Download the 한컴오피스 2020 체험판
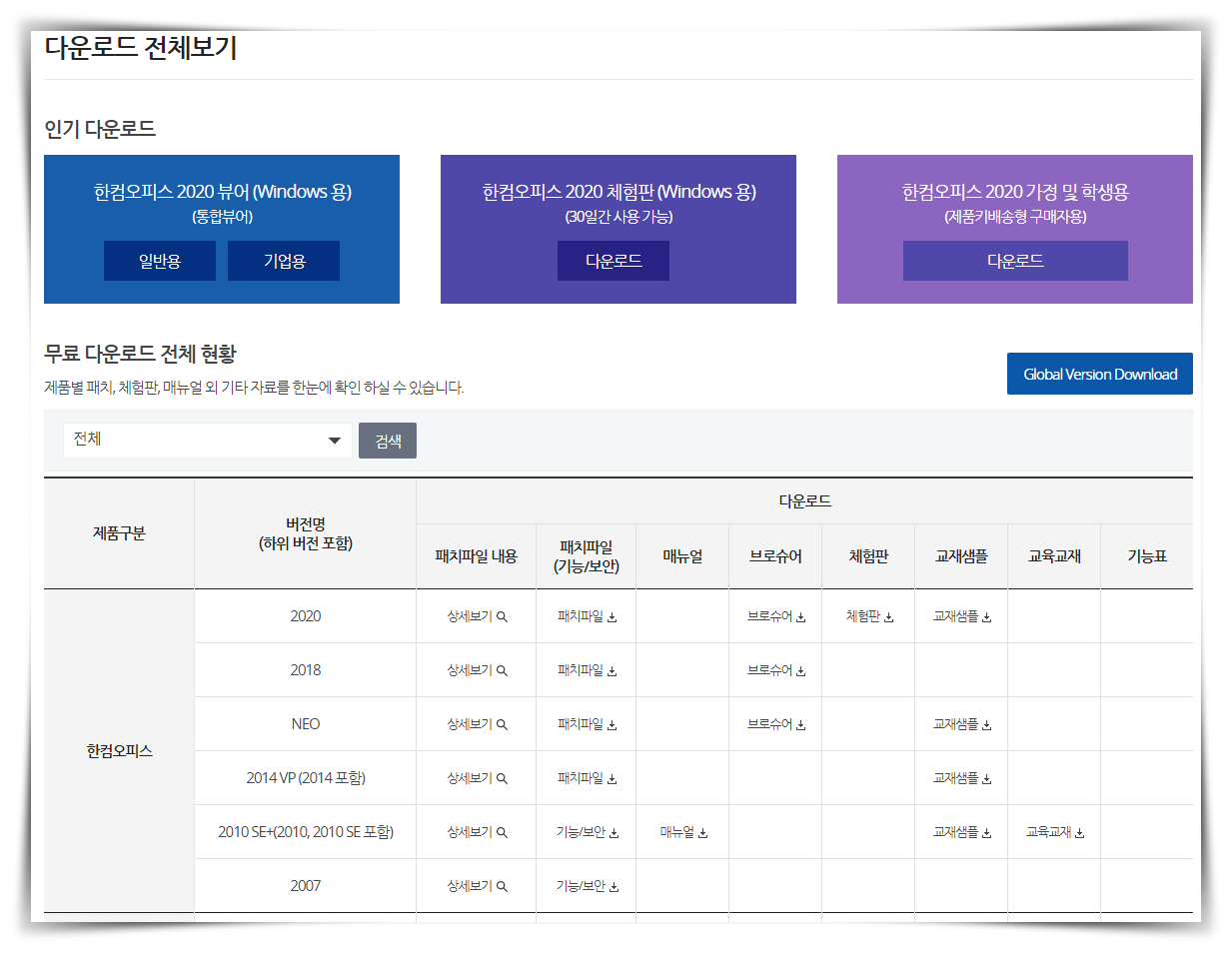1232x953 pixels. (x=613, y=260)
